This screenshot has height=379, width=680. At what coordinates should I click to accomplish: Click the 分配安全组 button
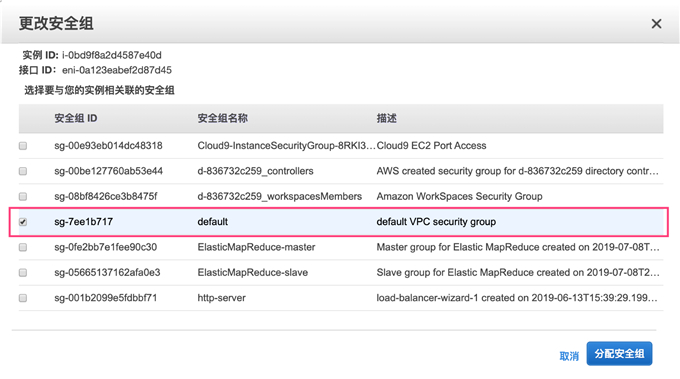tap(619, 353)
